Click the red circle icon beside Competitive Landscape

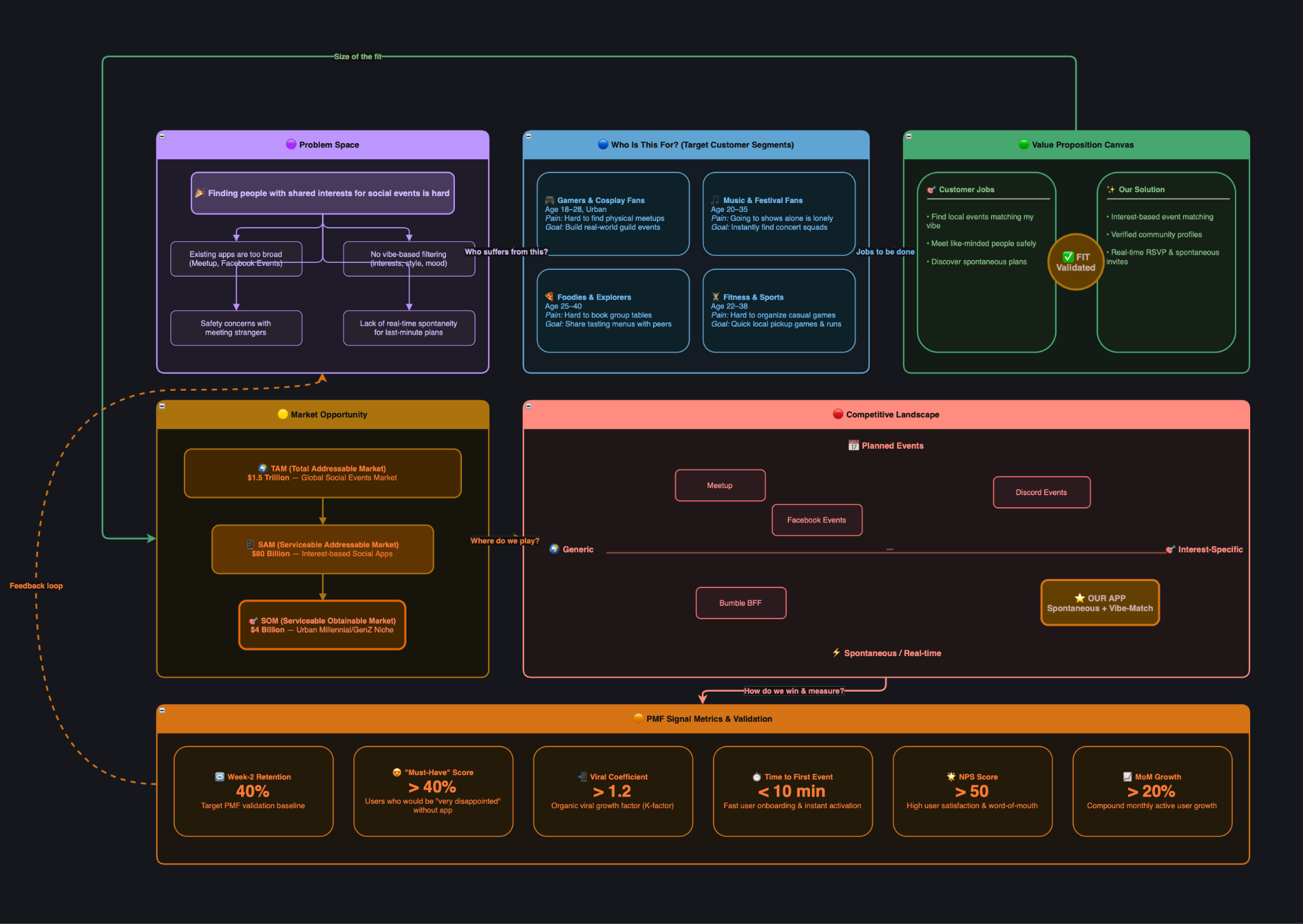pyautogui.click(x=838, y=414)
